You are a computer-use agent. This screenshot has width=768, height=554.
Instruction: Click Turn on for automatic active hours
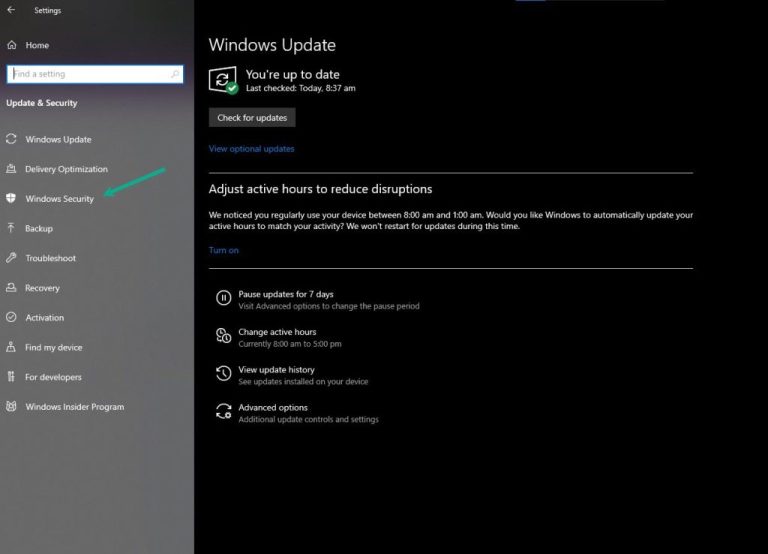click(x=224, y=250)
